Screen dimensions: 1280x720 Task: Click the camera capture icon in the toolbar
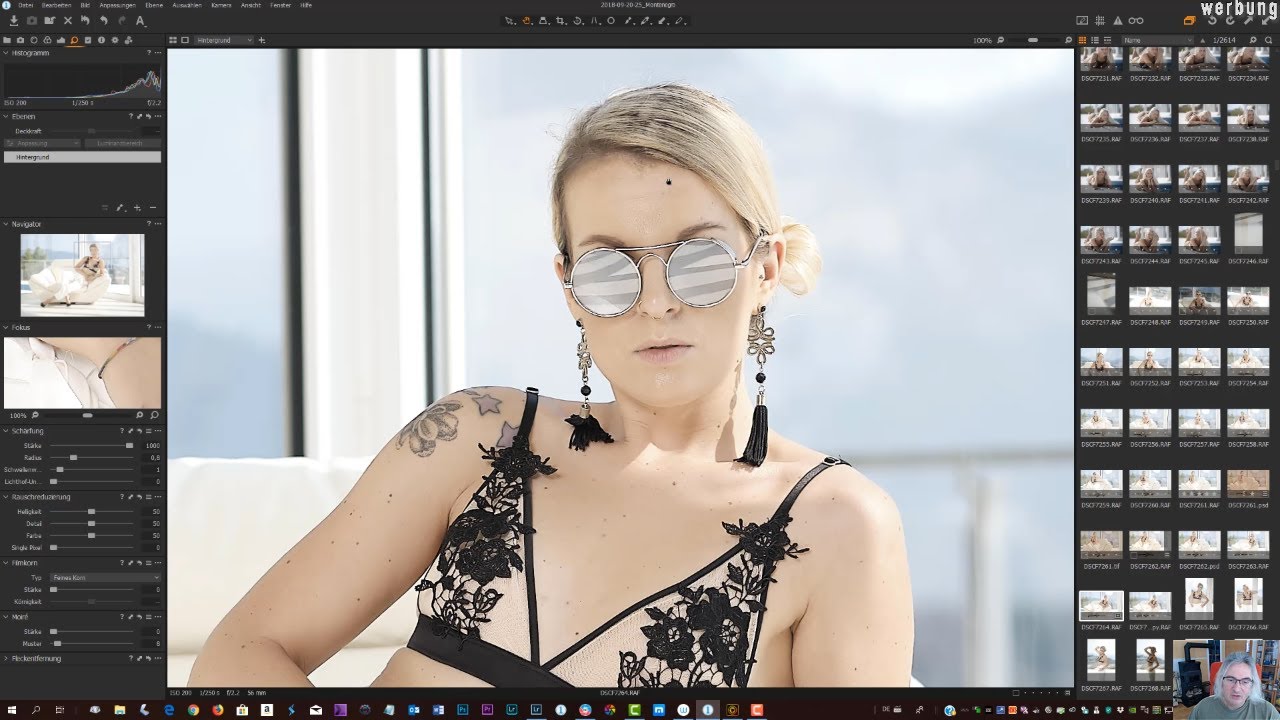pyautogui.click(x=32, y=20)
